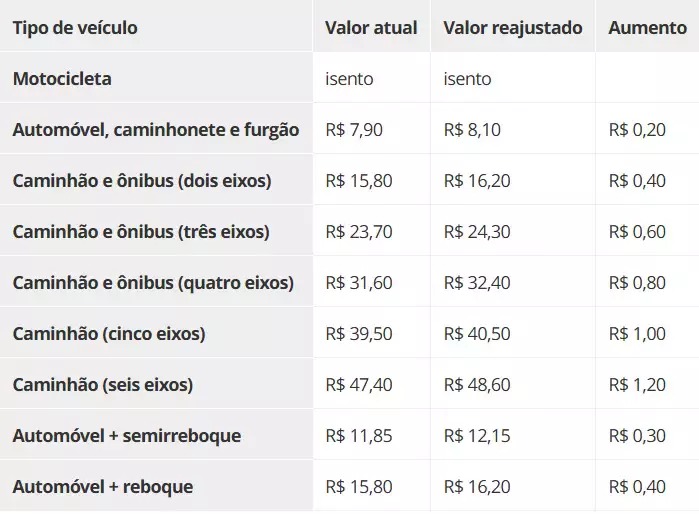
Task: Click the R$ 7,90 current value cell
Action: [x=354, y=129]
